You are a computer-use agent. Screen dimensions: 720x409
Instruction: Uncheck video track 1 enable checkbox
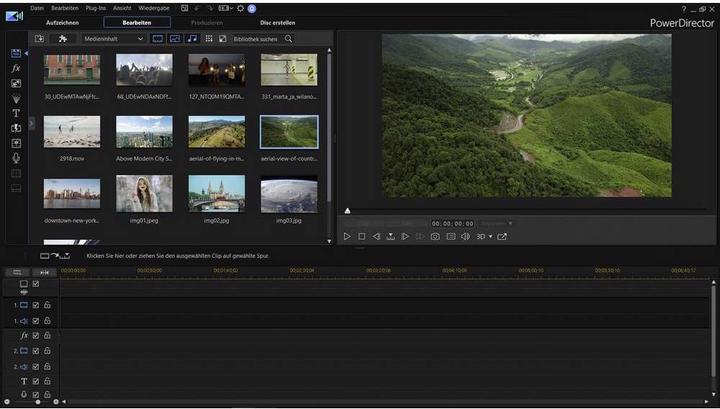(36, 305)
